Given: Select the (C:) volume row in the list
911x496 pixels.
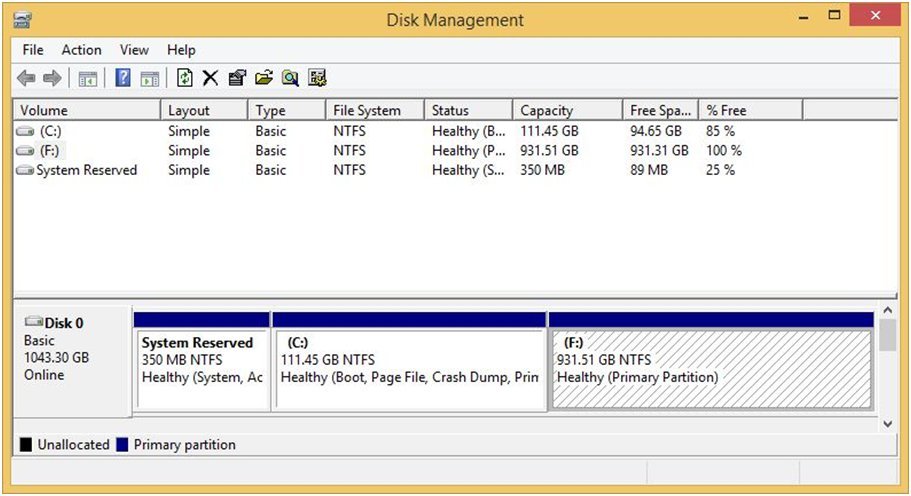Looking at the screenshot, I should [x=50, y=131].
